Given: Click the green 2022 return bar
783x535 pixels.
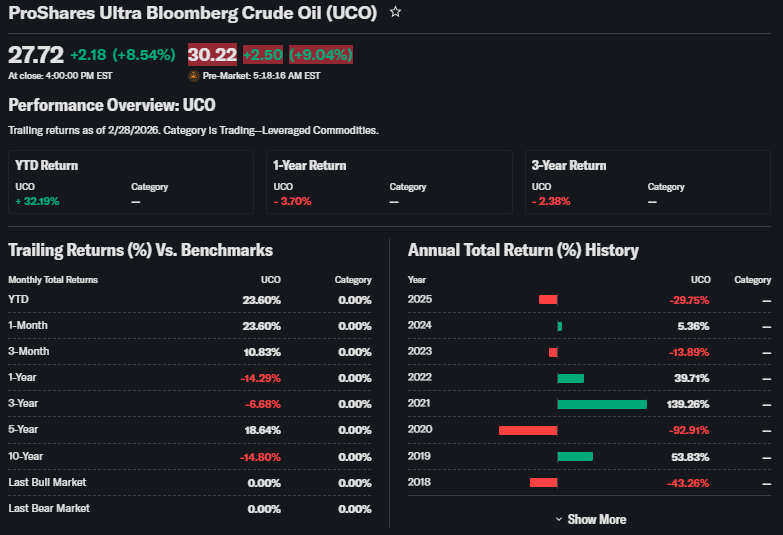Looking at the screenshot, I should 570,378.
